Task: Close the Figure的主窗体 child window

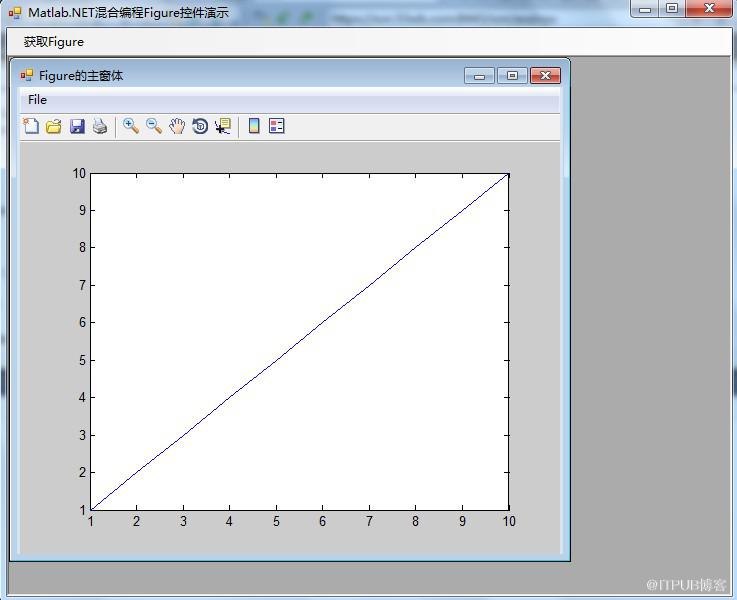Action: pyautogui.click(x=545, y=76)
